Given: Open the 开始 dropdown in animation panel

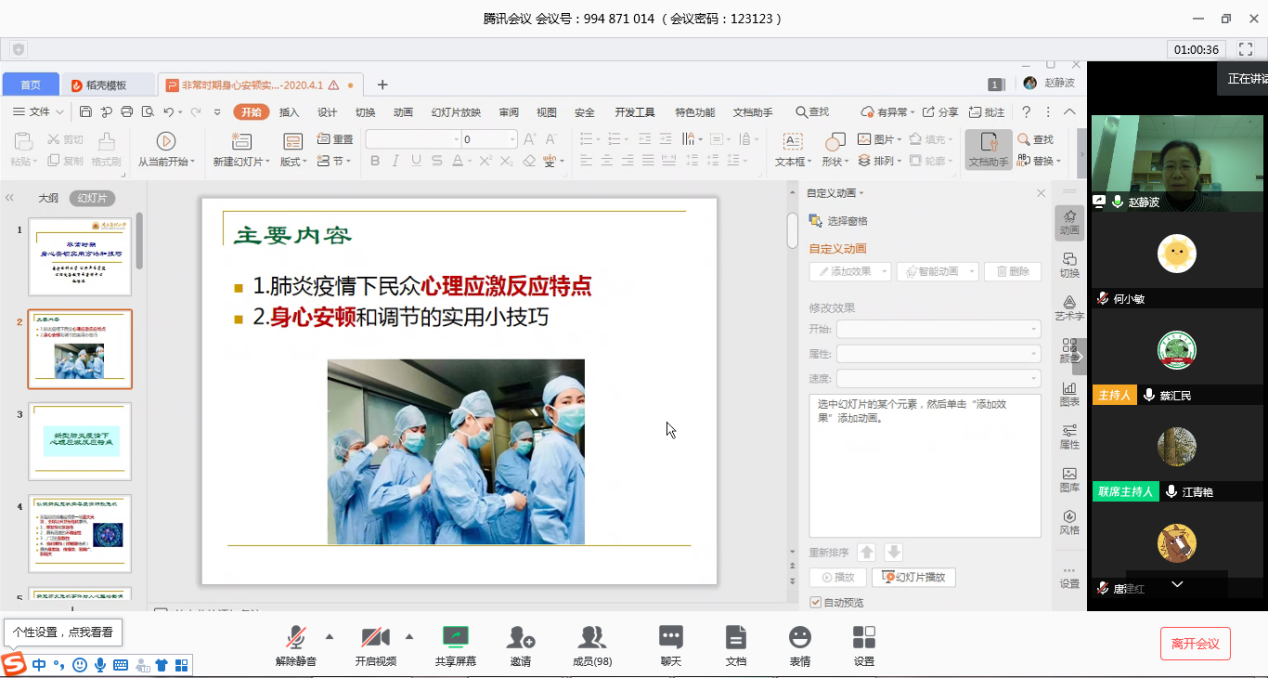Looking at the screenshot, I should pyautogui.click(x=939, y=329).
